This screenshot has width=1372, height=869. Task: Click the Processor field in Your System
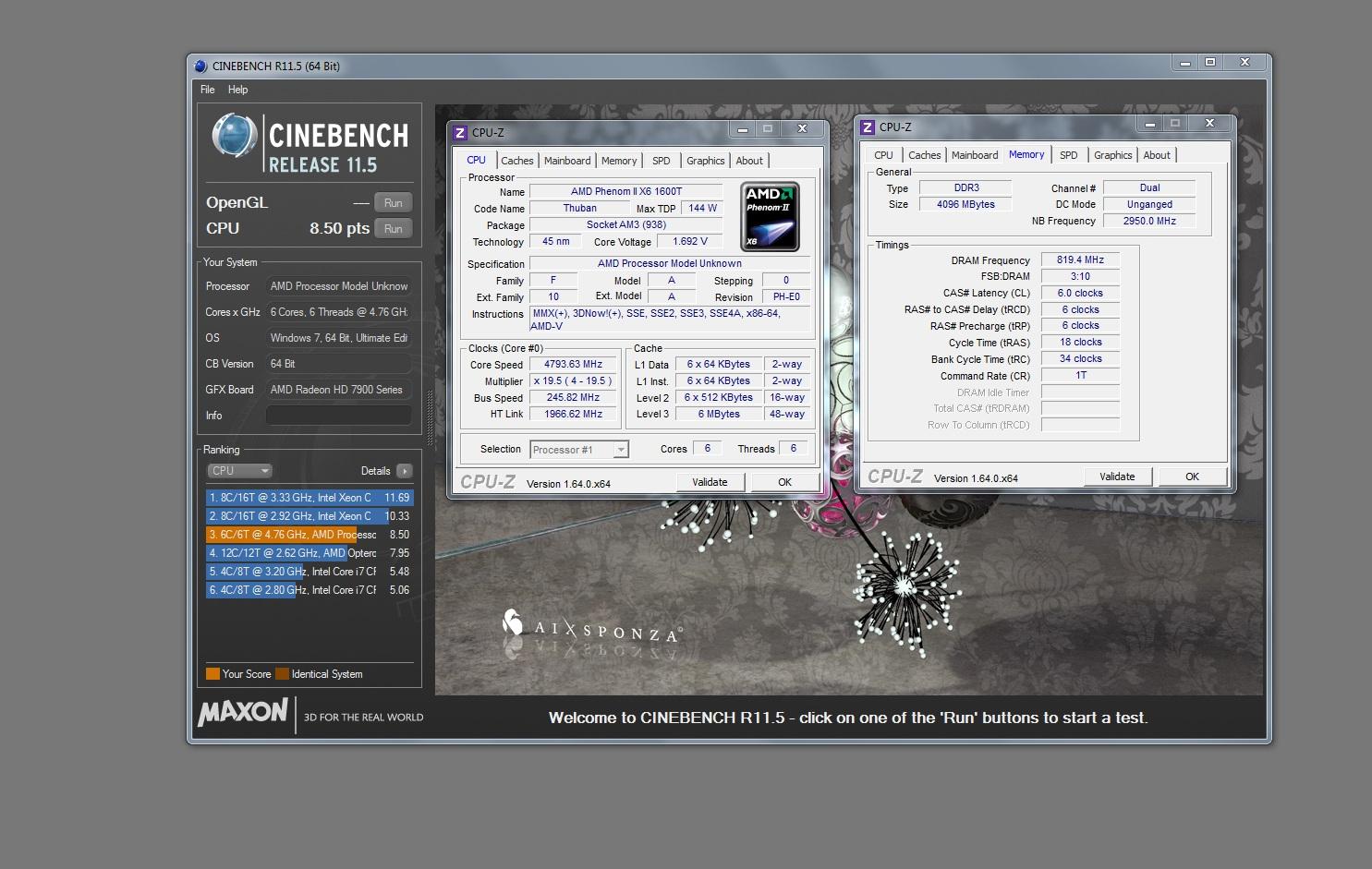(x=339, y=286)
